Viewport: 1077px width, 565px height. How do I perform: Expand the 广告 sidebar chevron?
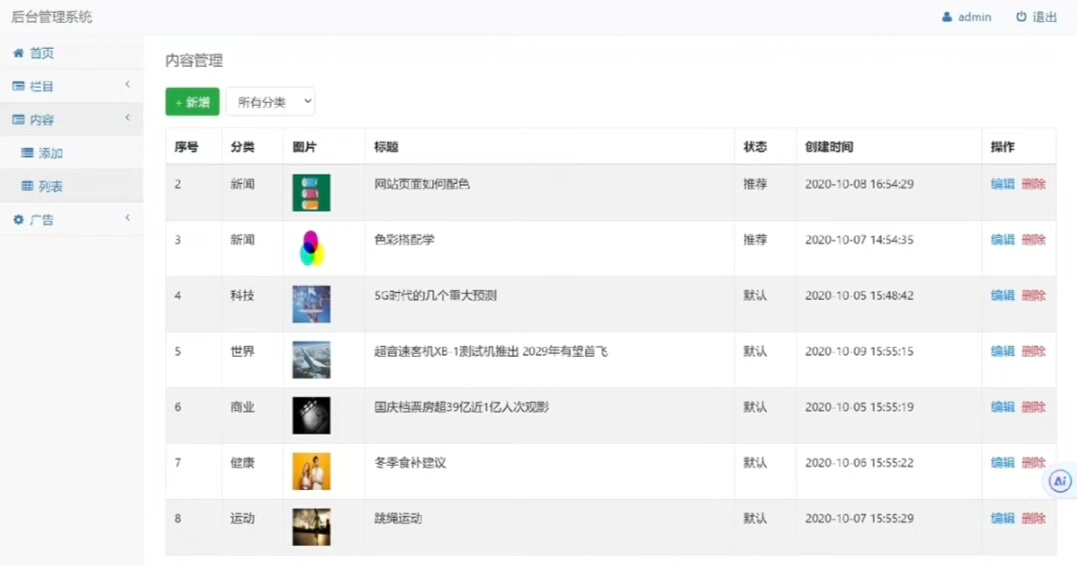pyautogui.click(x=127, y=218)
